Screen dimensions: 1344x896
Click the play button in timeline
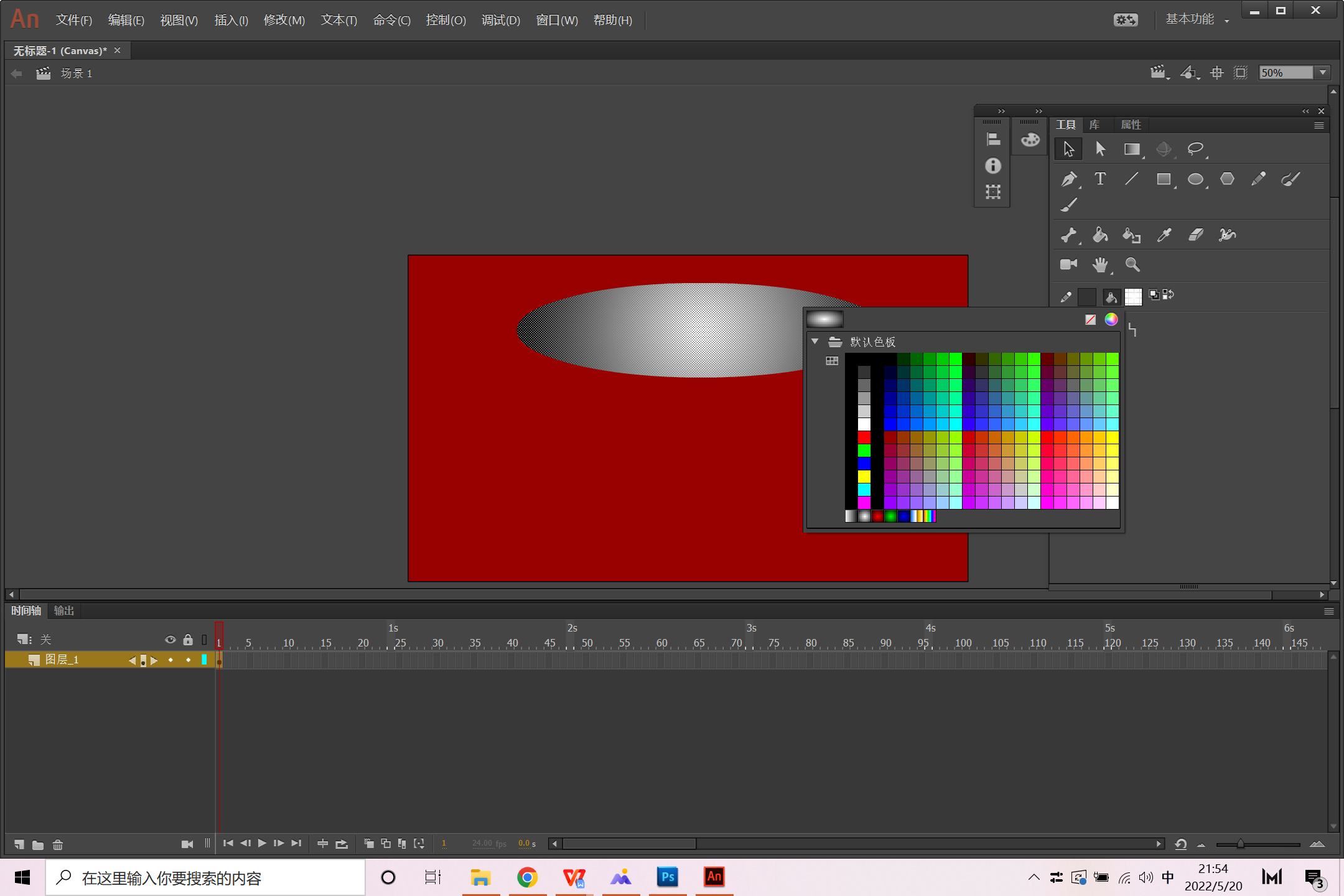tap(262, 843)
